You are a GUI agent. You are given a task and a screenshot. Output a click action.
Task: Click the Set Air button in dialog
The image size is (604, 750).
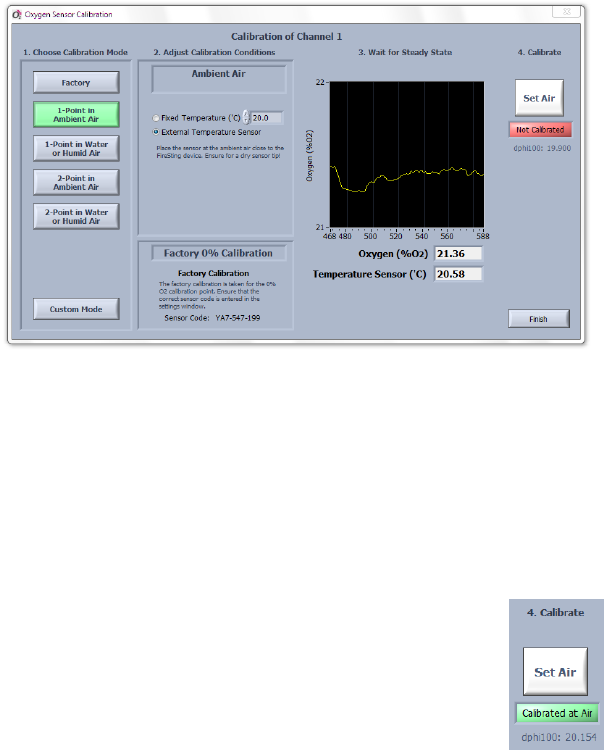pyautogui.click(x=539, y=98)
